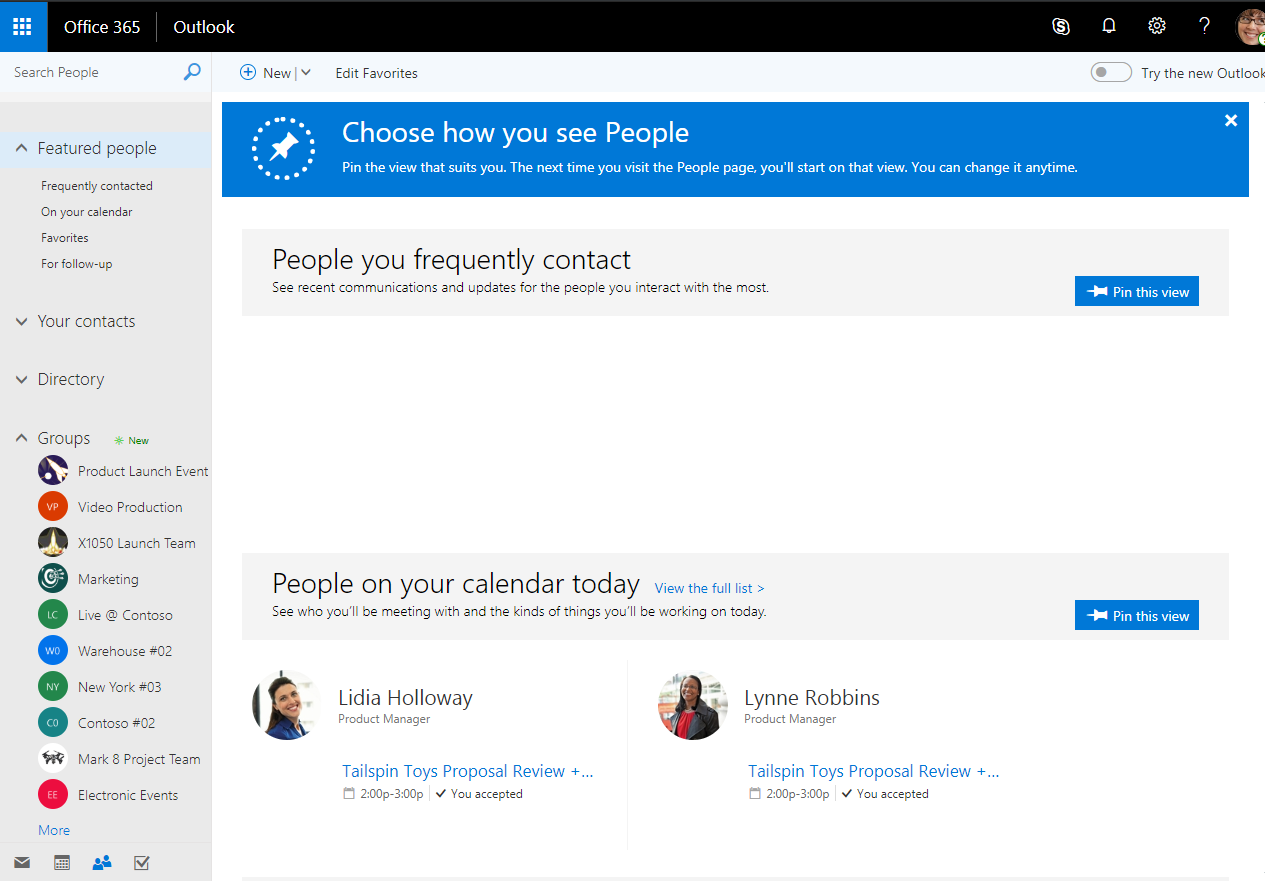This screenshot has width=1265, height=881.
Task: Open the Warehouse #02 group icon
Action: point(53,650)
